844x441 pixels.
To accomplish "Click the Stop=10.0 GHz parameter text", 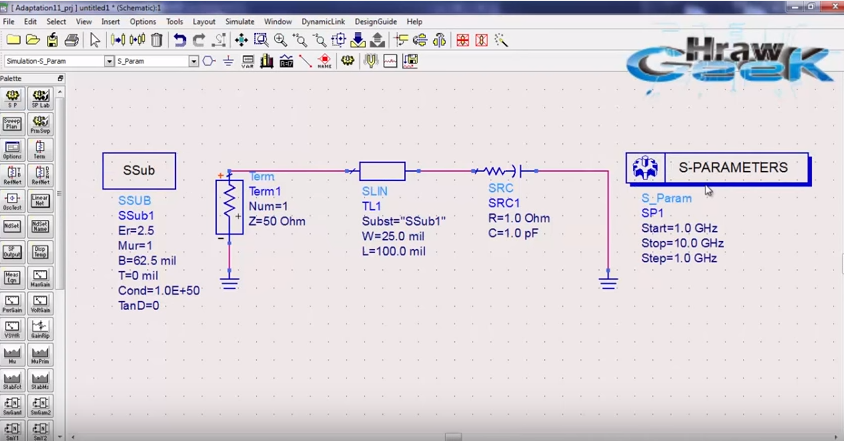I will pos(683,243).
